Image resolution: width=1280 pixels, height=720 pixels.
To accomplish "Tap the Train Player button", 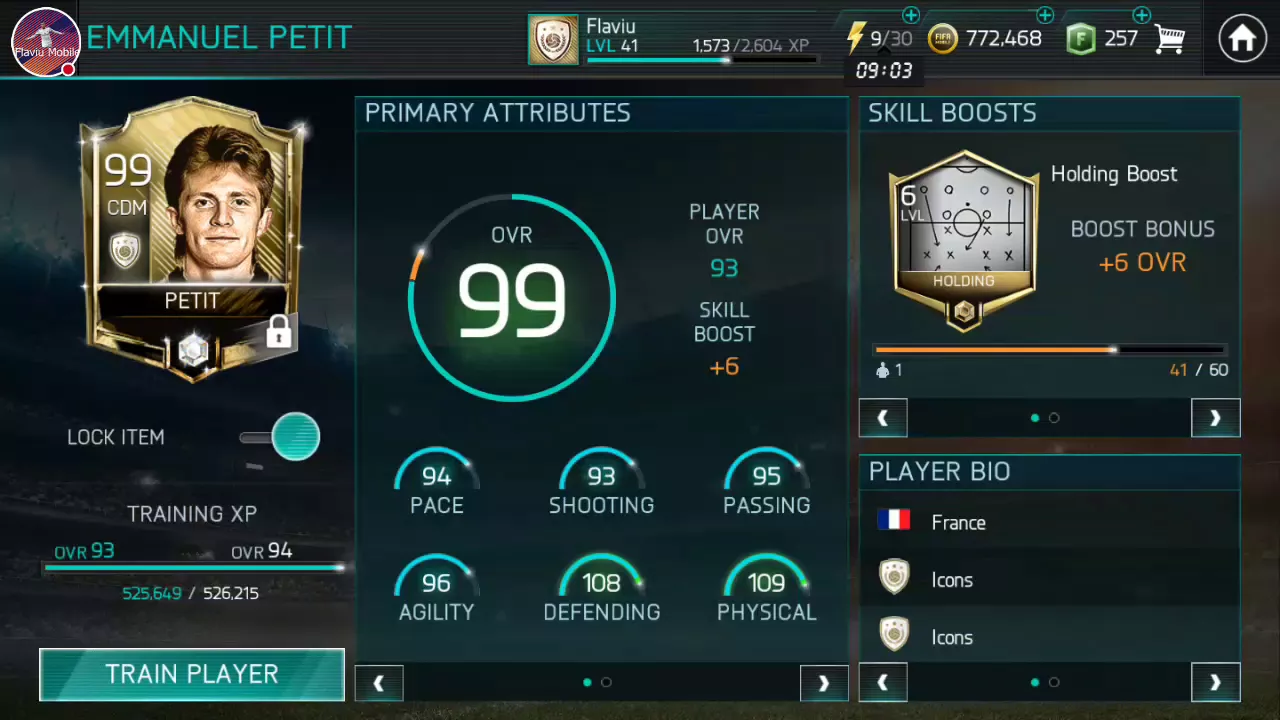I will (x=192, y=674).
